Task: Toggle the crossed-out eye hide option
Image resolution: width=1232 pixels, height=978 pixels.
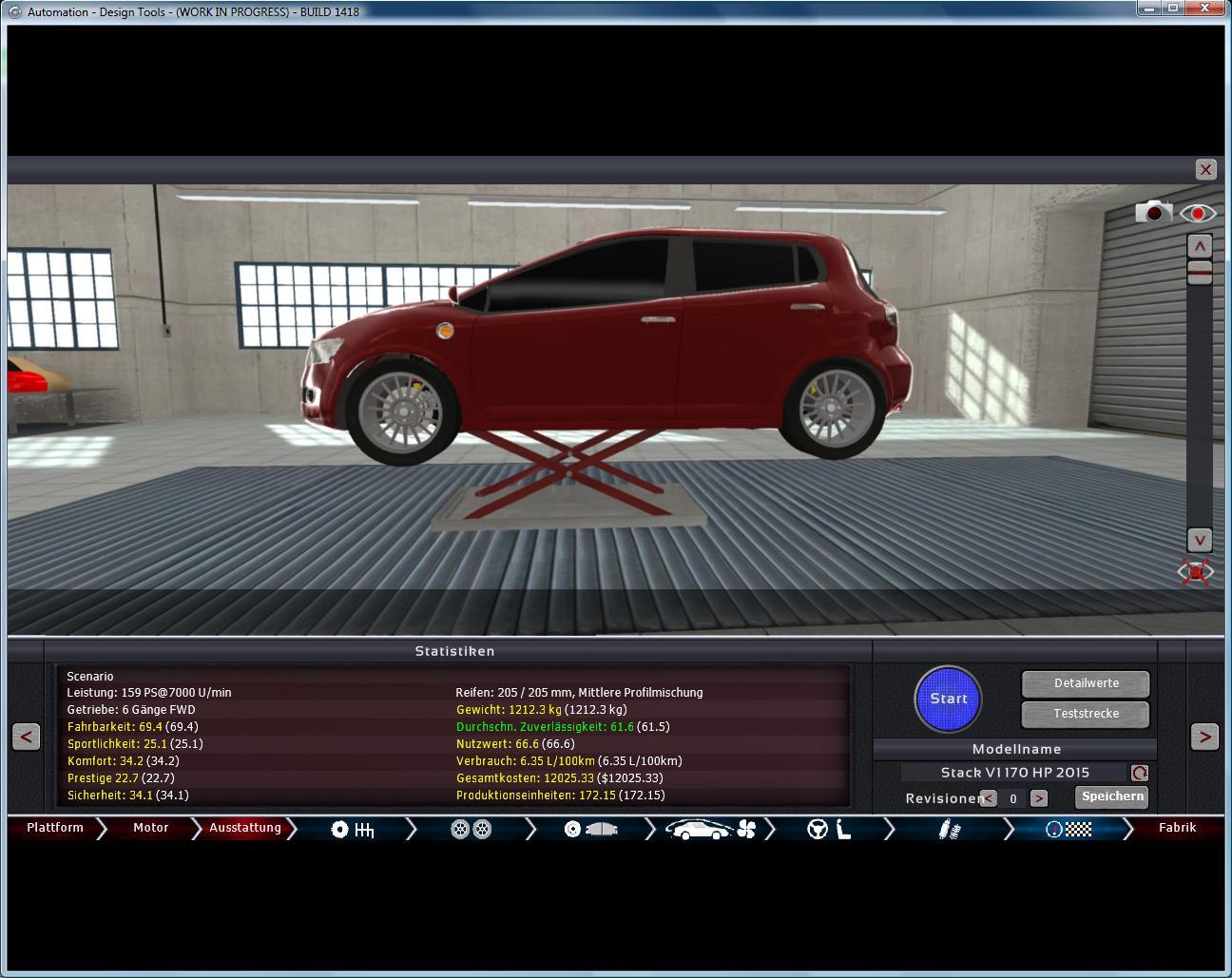Action: tap(1197, 572)
